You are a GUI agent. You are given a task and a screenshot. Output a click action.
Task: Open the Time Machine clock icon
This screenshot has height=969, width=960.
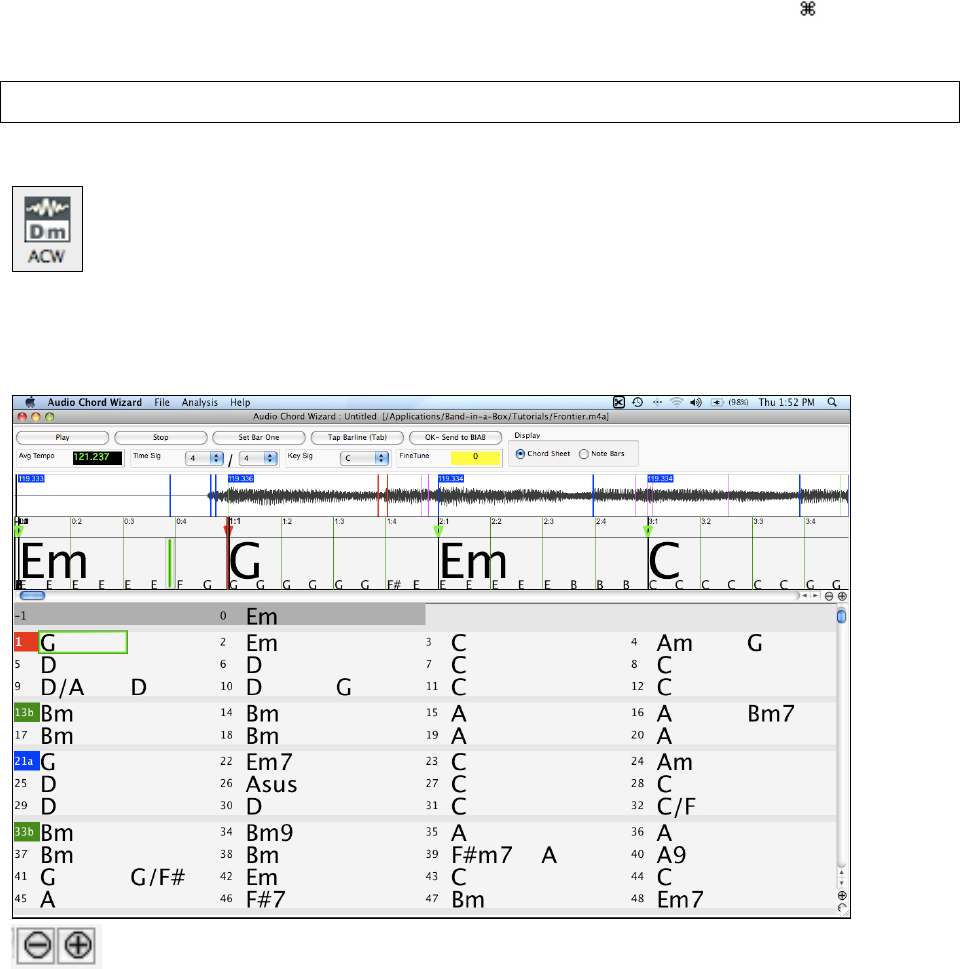(637, 402)
